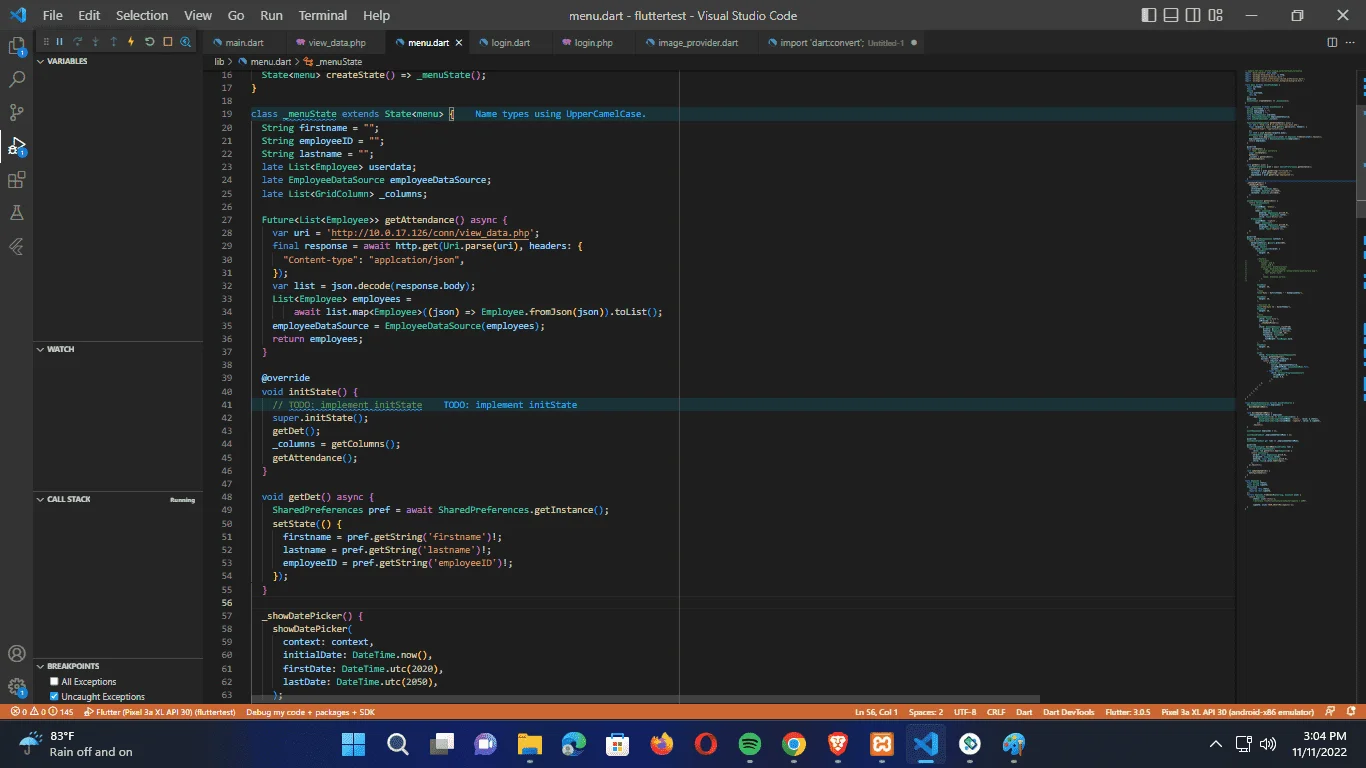Pause the debug session
1366x768 pixels.
pyautogui.click(x=59, y=42)
